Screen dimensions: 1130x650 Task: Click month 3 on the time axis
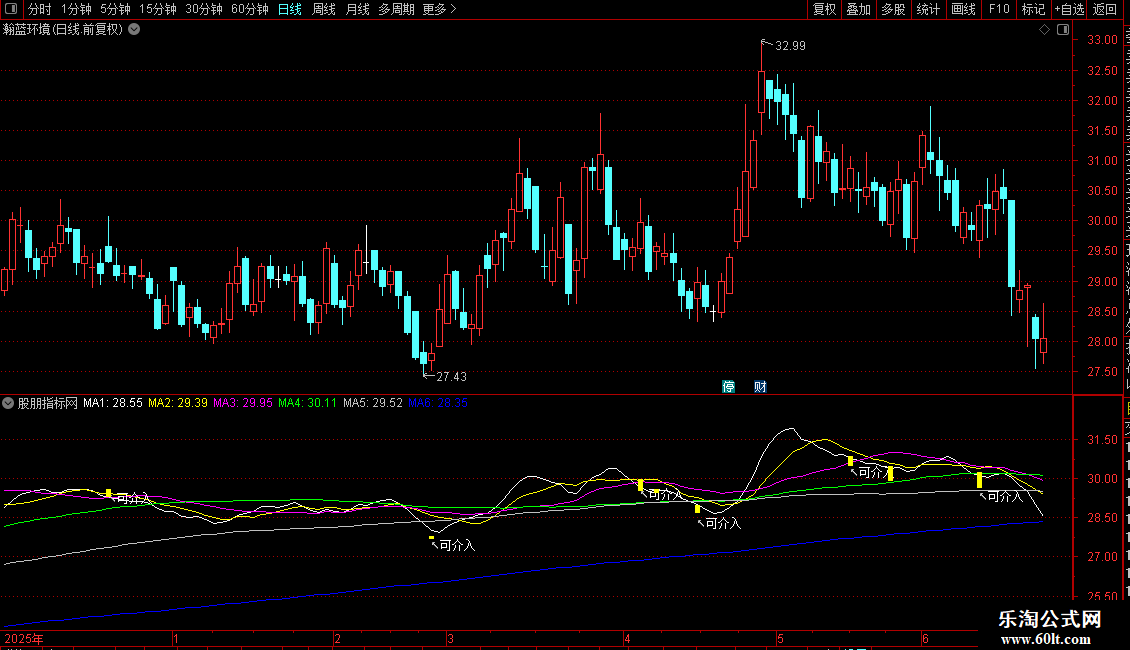450,638
